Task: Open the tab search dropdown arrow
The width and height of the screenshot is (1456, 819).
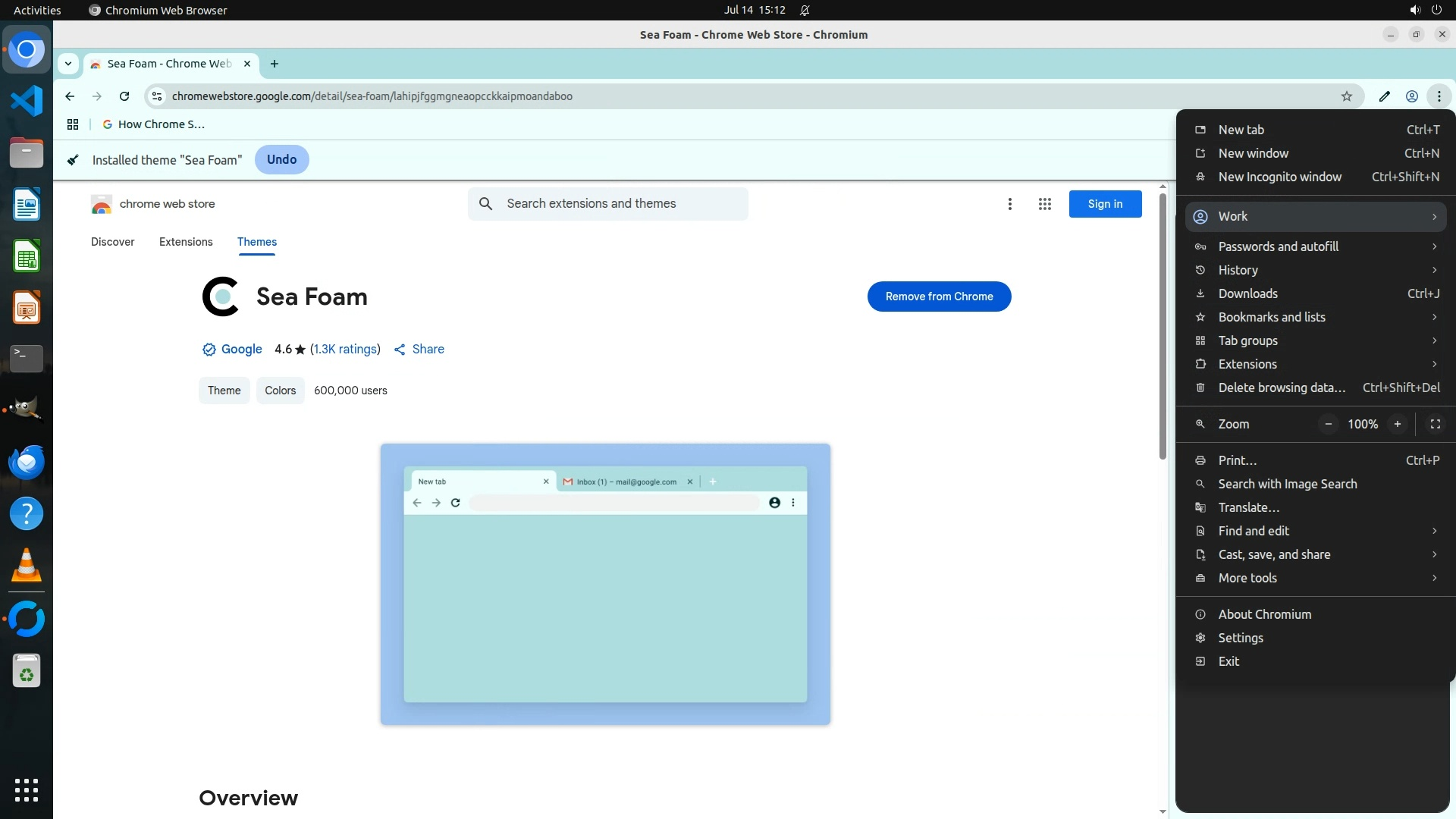Action: click(x=68, y=64)
